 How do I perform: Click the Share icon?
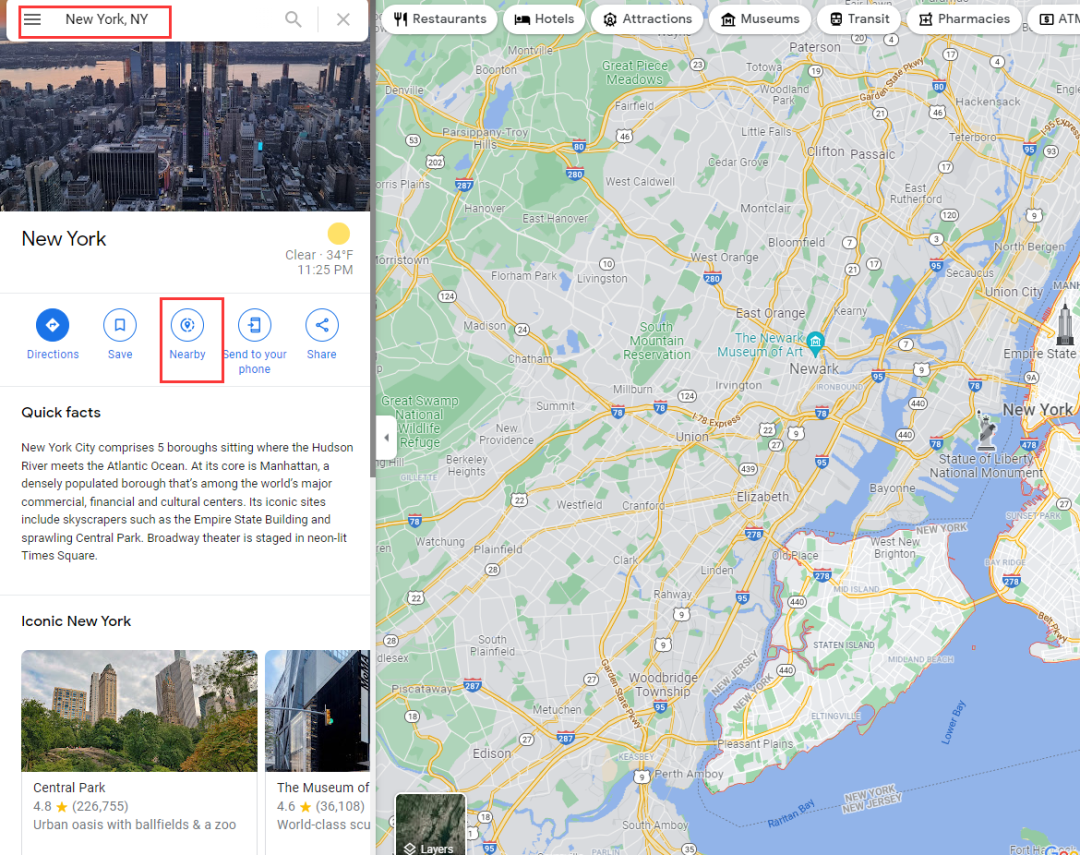322,325
